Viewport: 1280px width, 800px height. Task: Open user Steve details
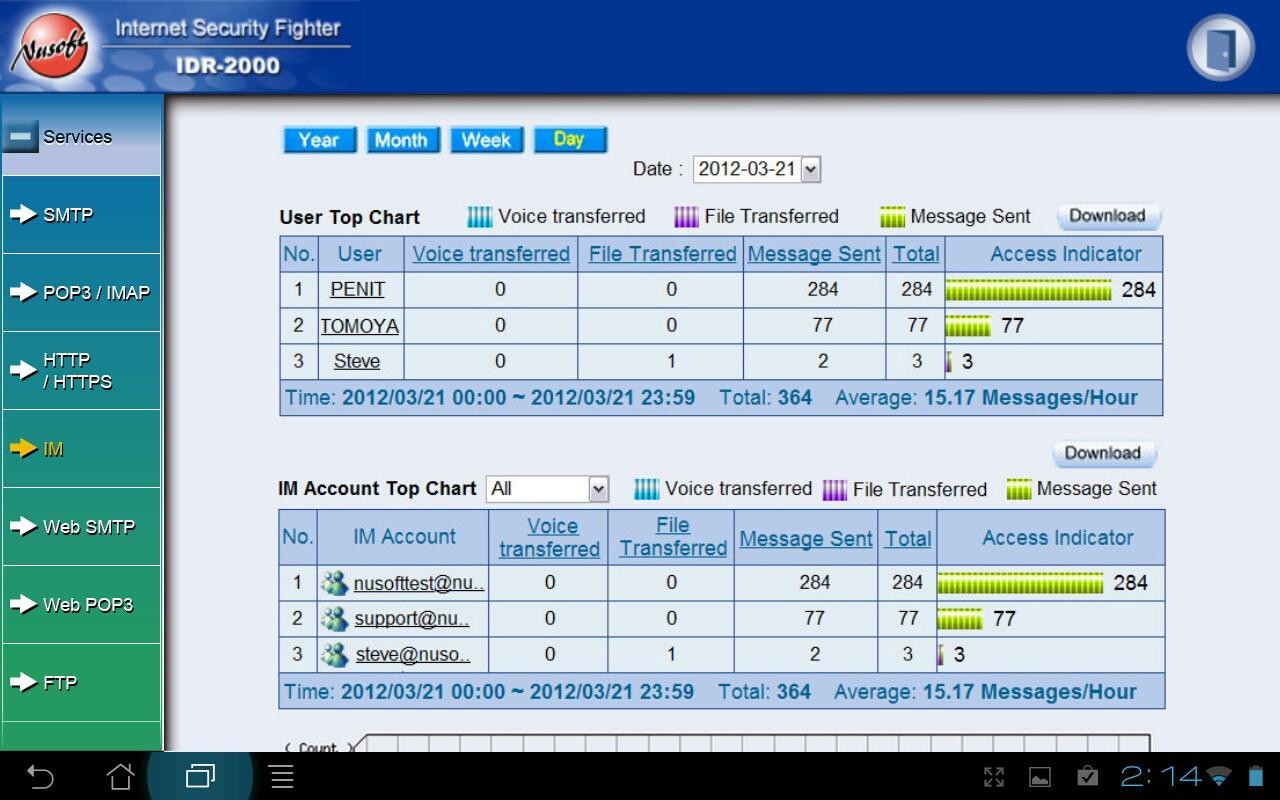pyautogui.click(x=357, y=361)
